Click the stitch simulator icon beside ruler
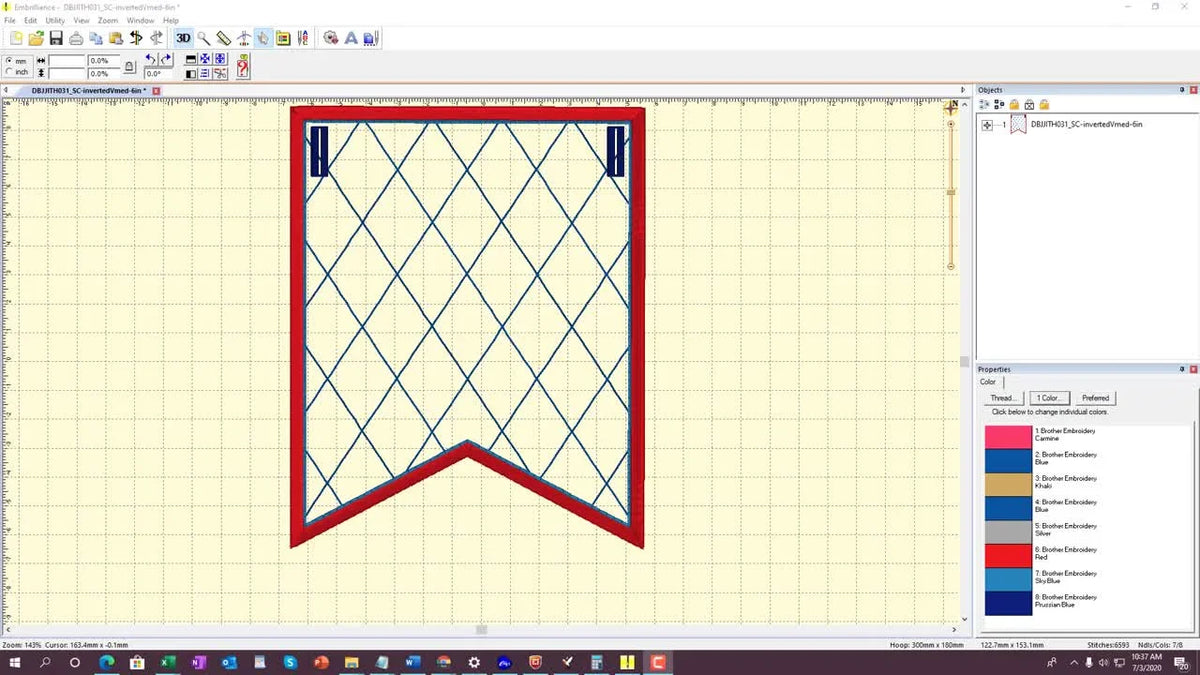This screenshot has width=1200, height=675. click(243, 38)
